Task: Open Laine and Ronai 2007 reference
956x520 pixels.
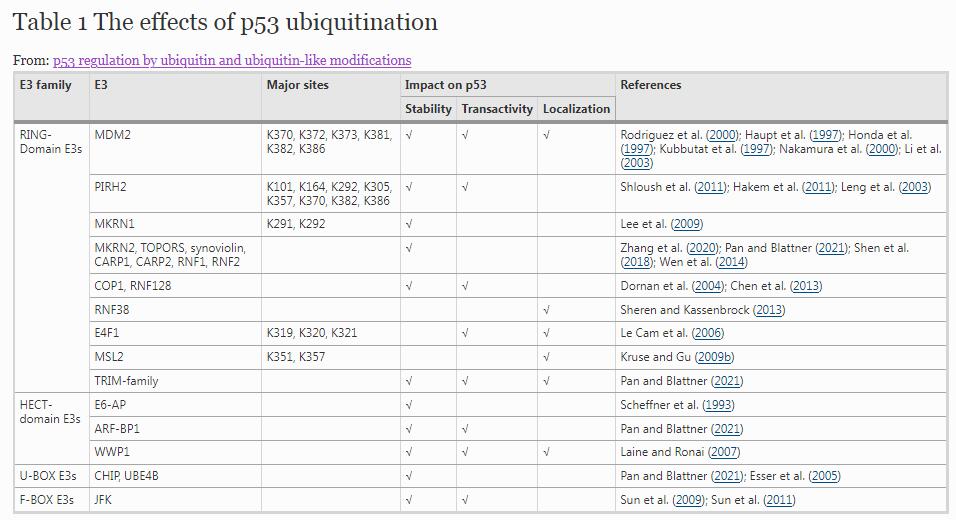Action: click(x=723, y=452)
